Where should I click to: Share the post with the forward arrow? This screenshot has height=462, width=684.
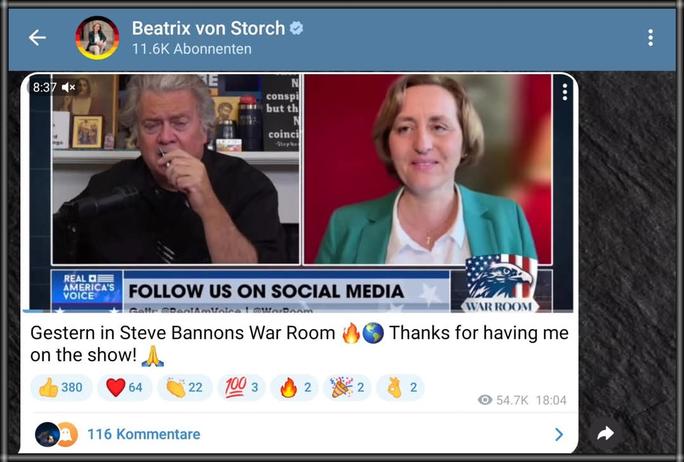[x=605, y=433]
